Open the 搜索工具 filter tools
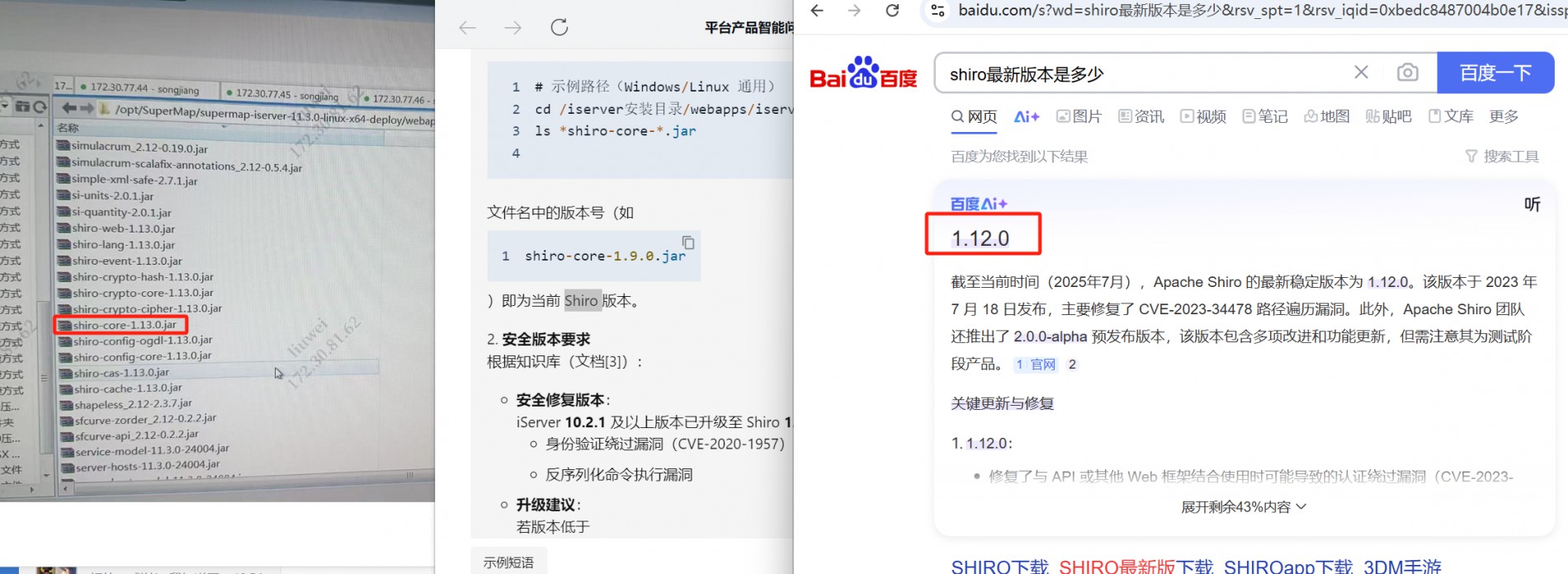 pos(1502,156)
